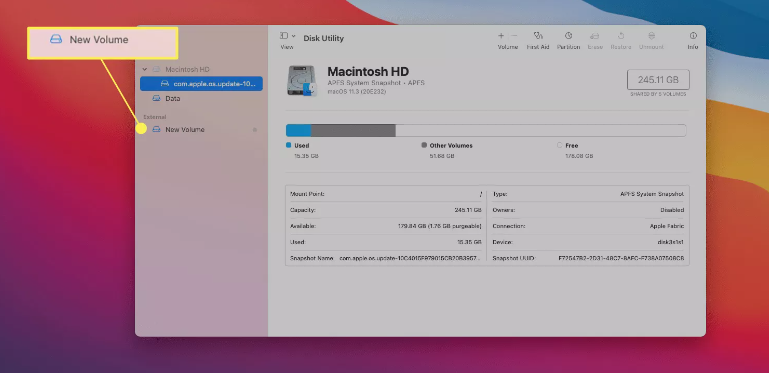Click the com.apple.os.update snapshot name value in table

click(410, 258)
